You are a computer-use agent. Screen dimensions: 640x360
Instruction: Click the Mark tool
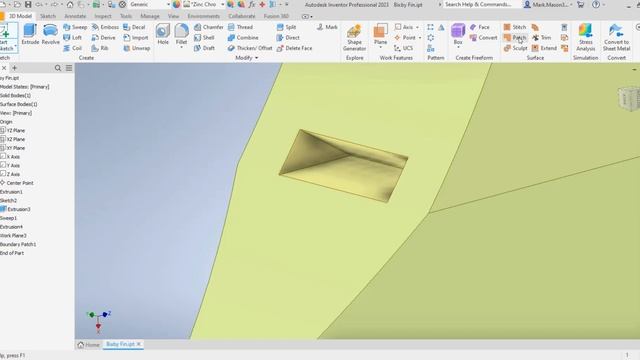click(327, 27)
